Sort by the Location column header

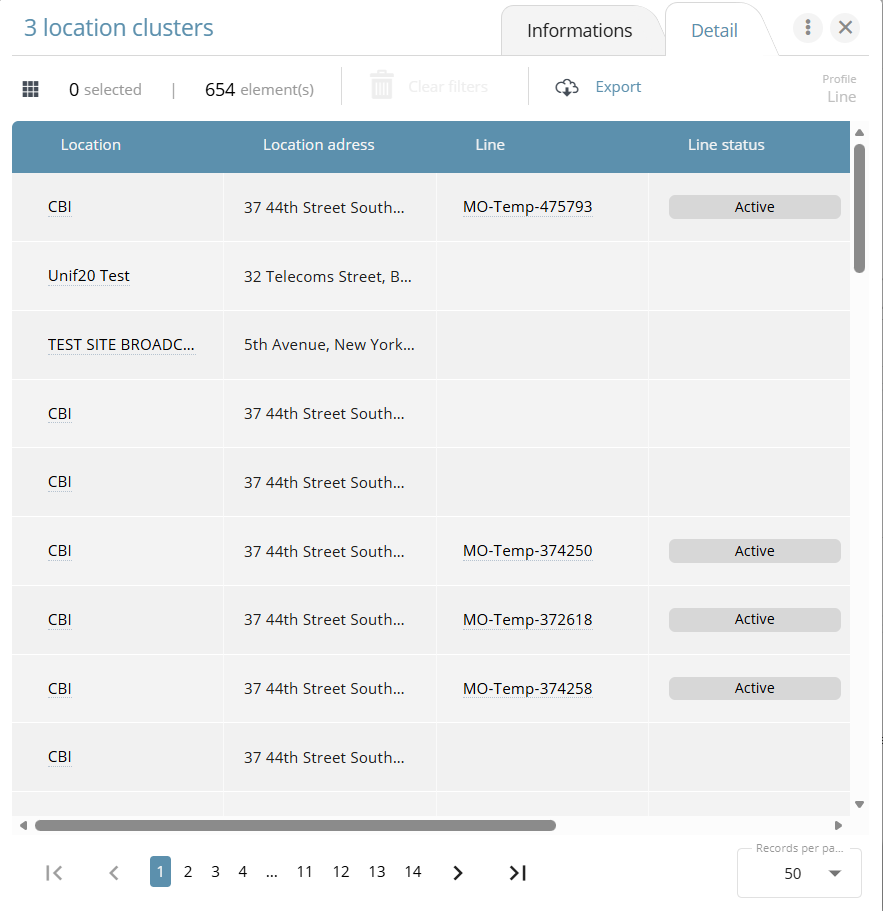point(90,145)
